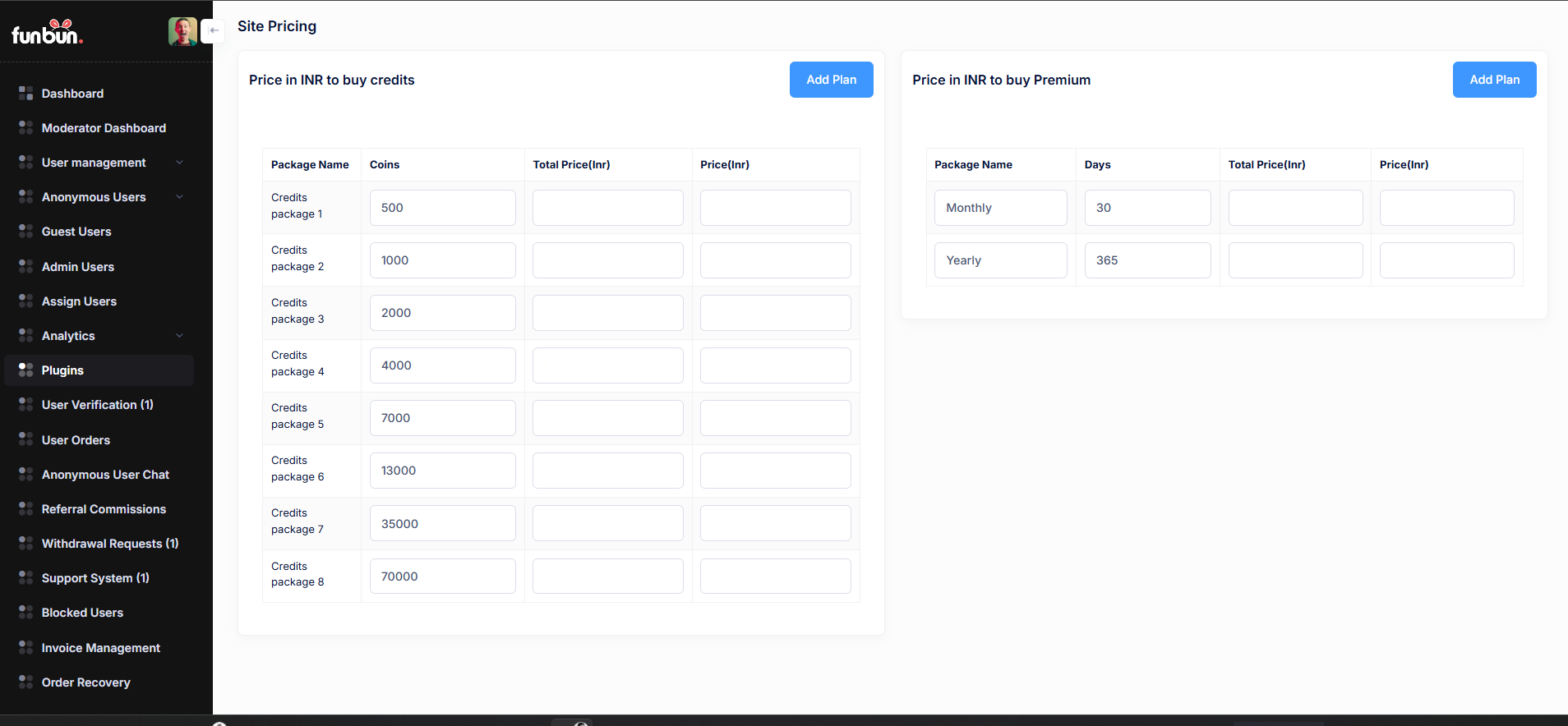Add Plan for Premium pricing
This screenshot has height=726, width=1568.
pyautogui.click(x=1494, y=80)
